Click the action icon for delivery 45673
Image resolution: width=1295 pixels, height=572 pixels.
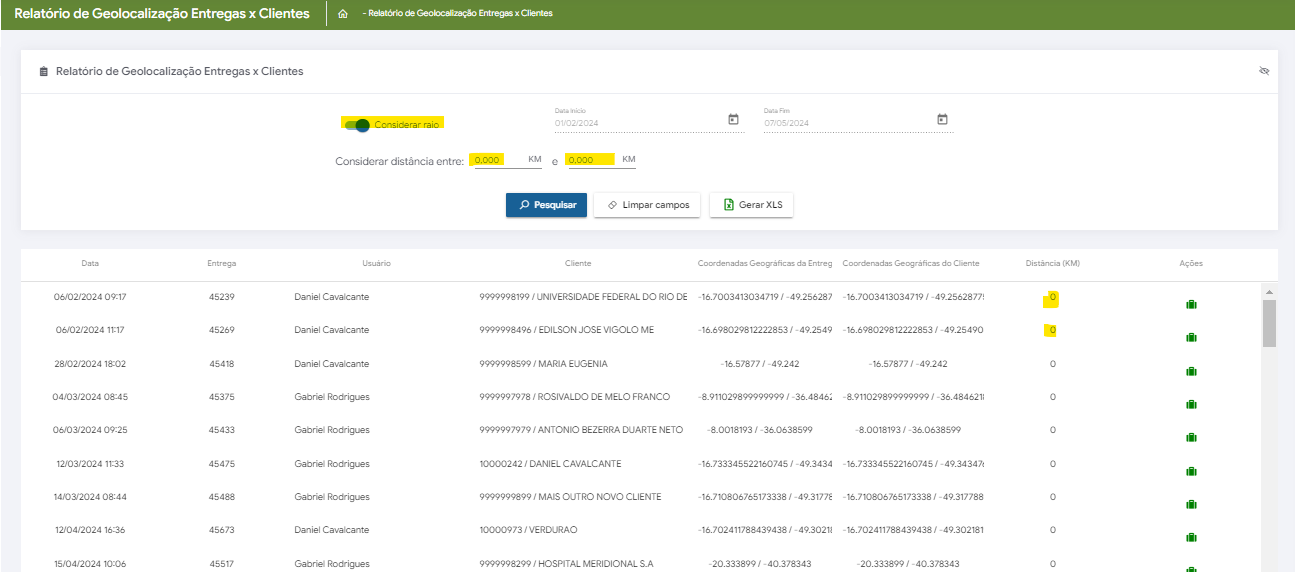coord(1191,538)
